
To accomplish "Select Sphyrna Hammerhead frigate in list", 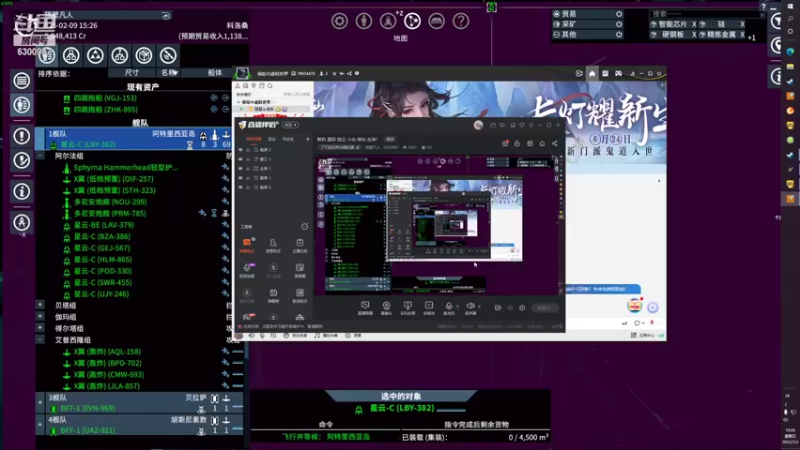I will click(x=126, y=167).
